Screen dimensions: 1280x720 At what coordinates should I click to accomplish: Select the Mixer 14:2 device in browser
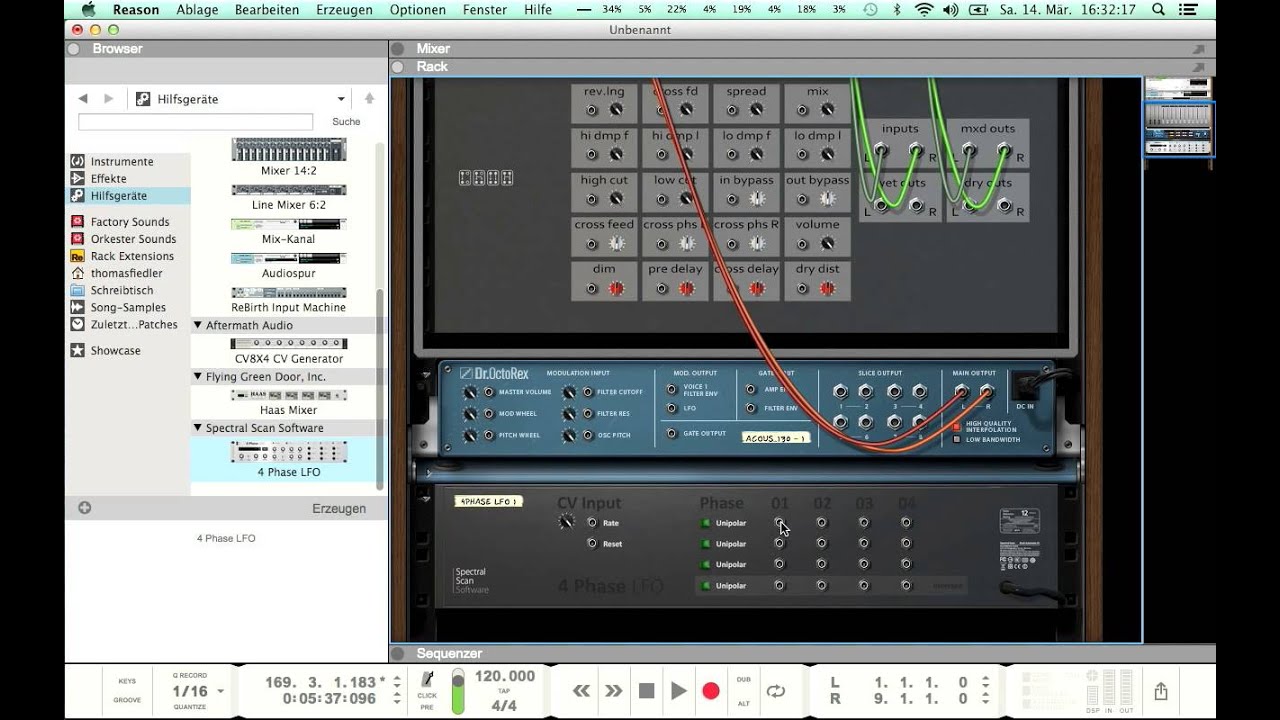pyautogui.click(x=289, y=157)
